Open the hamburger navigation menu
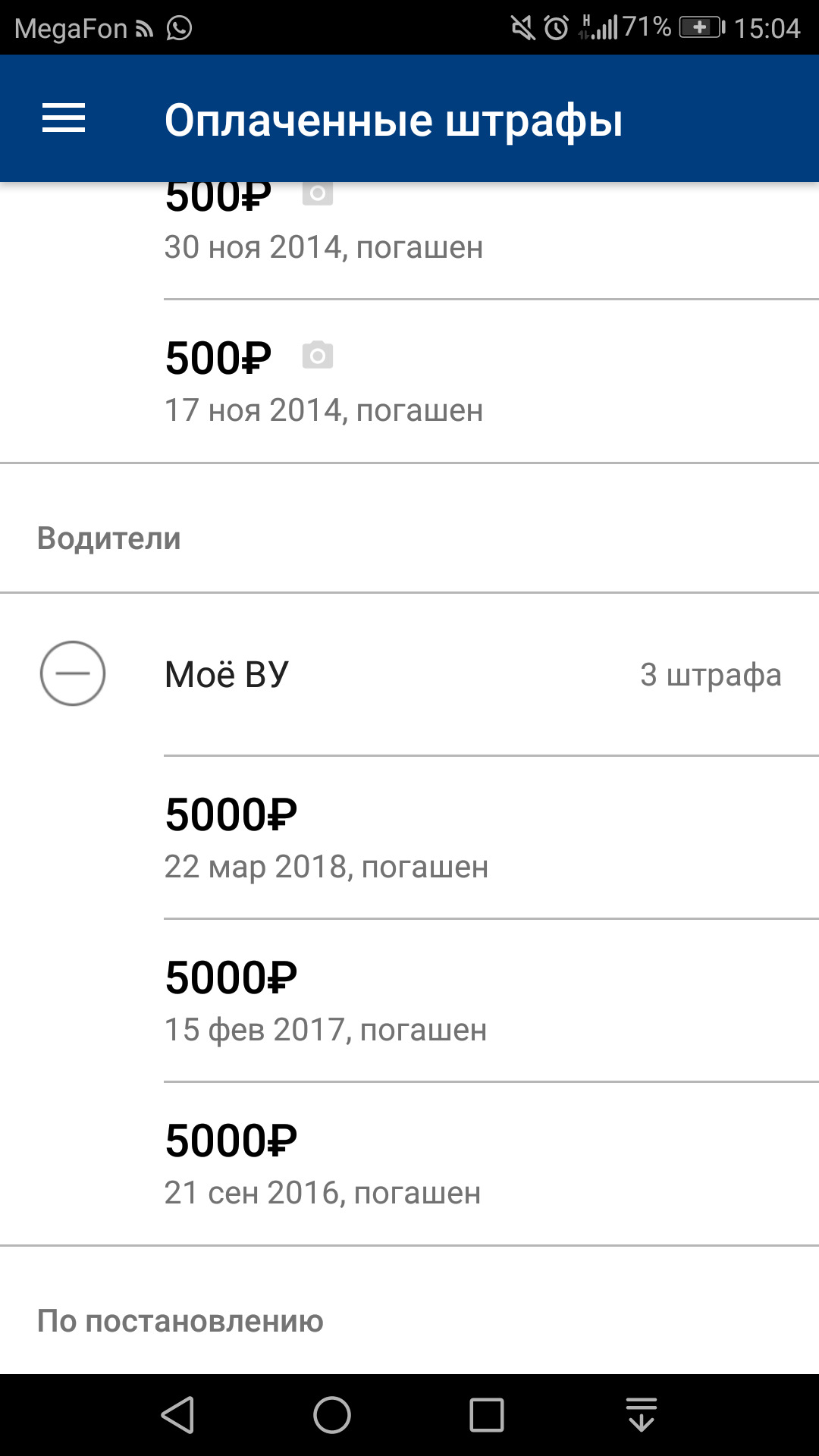Viewport: 819px width, 1456px height. pos(64,119)
